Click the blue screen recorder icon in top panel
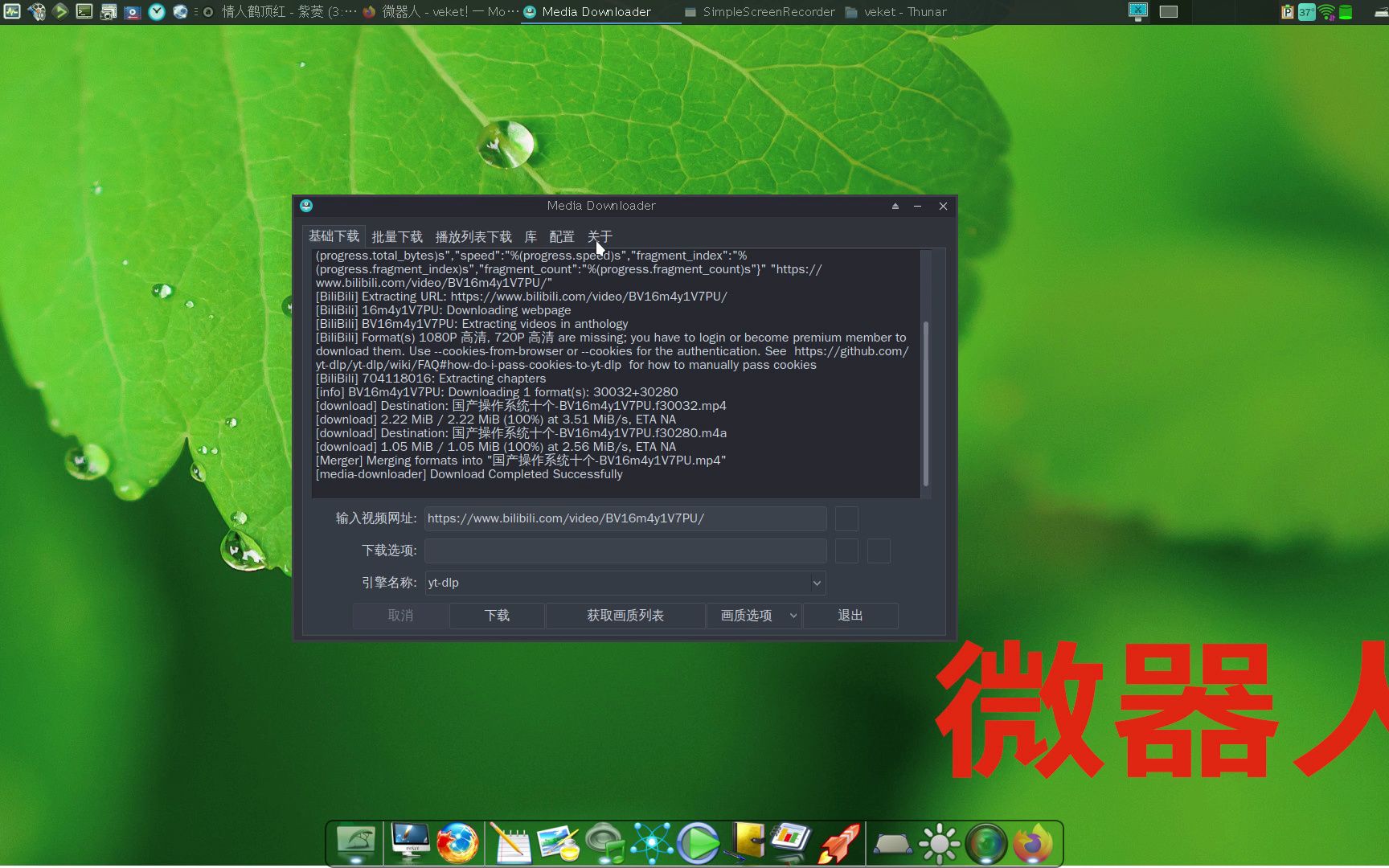 point(133,11)
